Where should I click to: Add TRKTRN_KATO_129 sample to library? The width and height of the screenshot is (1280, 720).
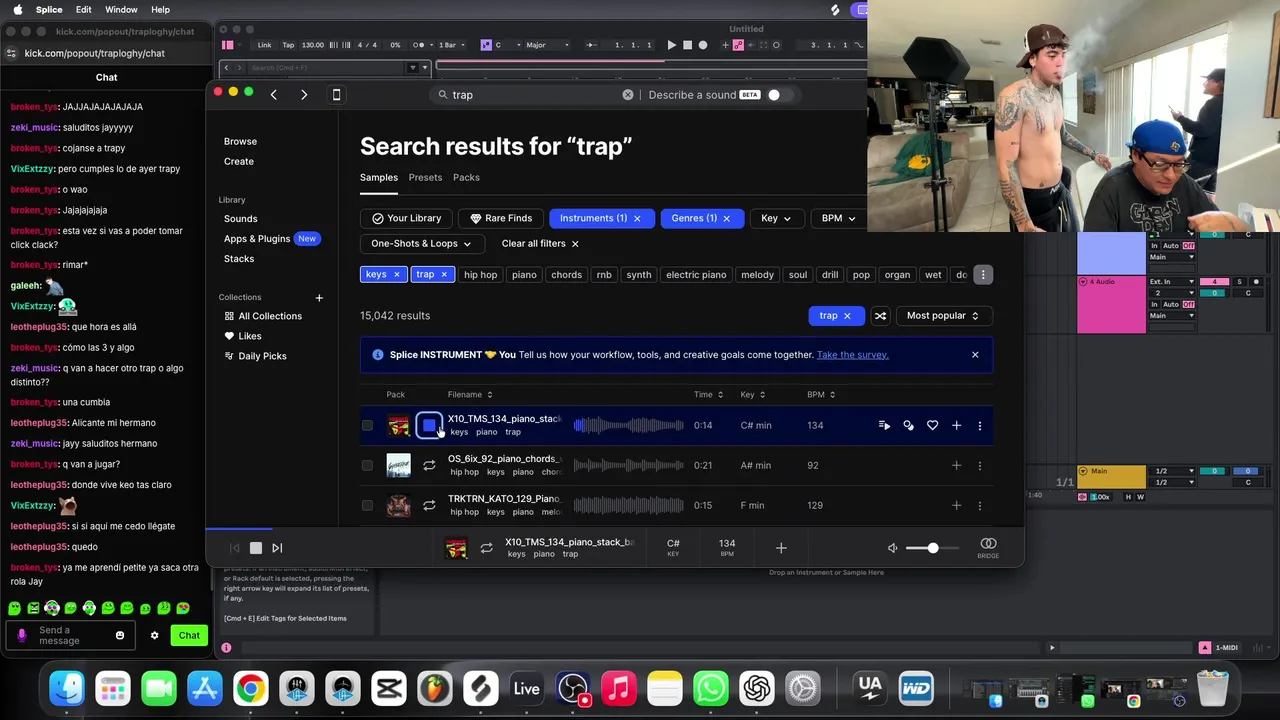tap(956, 505)
